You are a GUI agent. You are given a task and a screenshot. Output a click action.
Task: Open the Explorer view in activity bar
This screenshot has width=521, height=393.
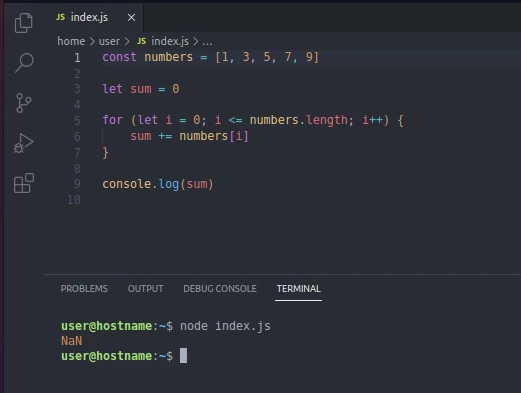click(24, 23)
